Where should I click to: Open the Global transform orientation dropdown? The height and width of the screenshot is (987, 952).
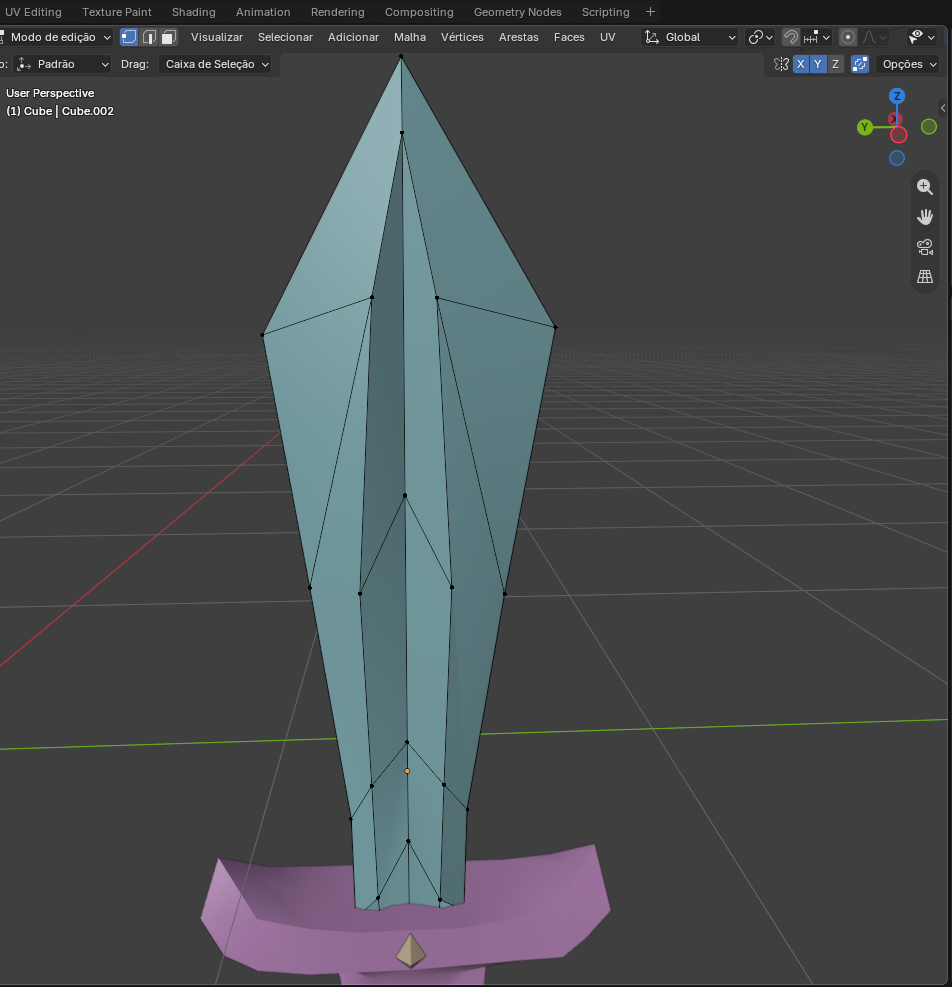[x=689, y=37]
